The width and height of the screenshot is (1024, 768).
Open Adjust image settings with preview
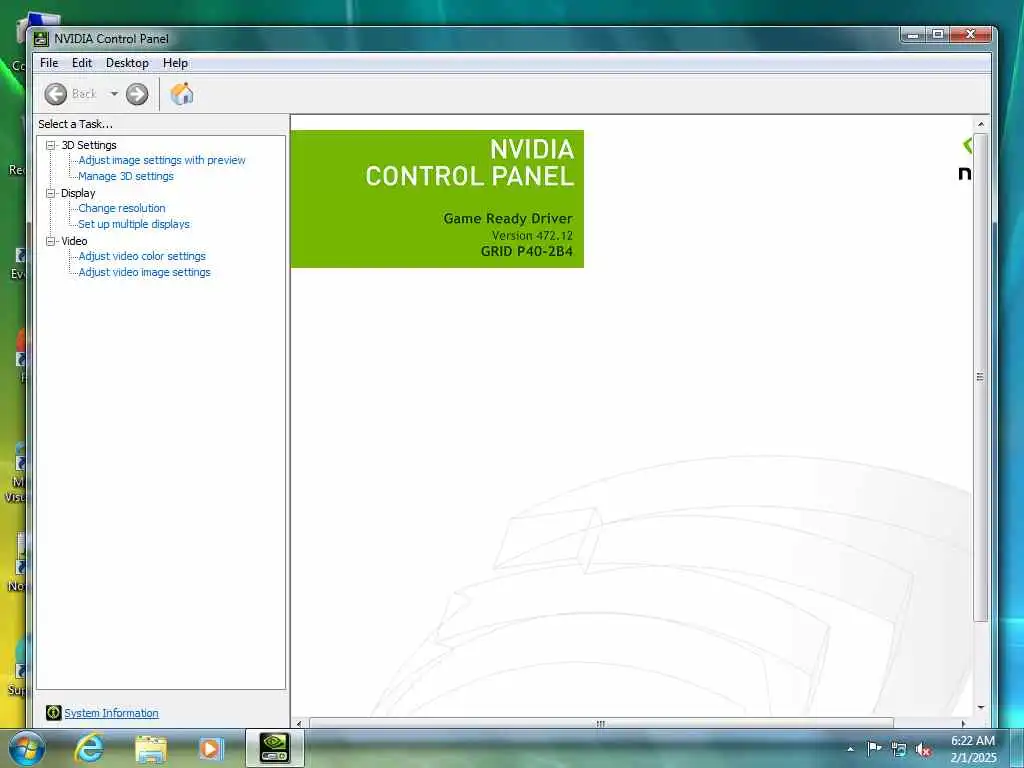162,160
